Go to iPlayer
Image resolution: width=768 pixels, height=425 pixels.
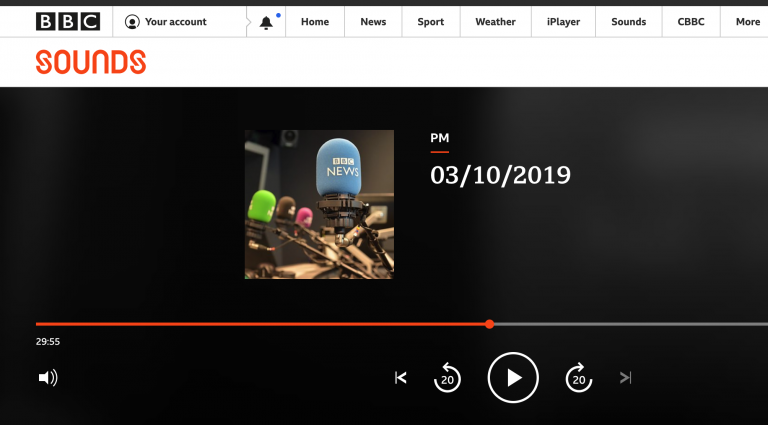563,22
